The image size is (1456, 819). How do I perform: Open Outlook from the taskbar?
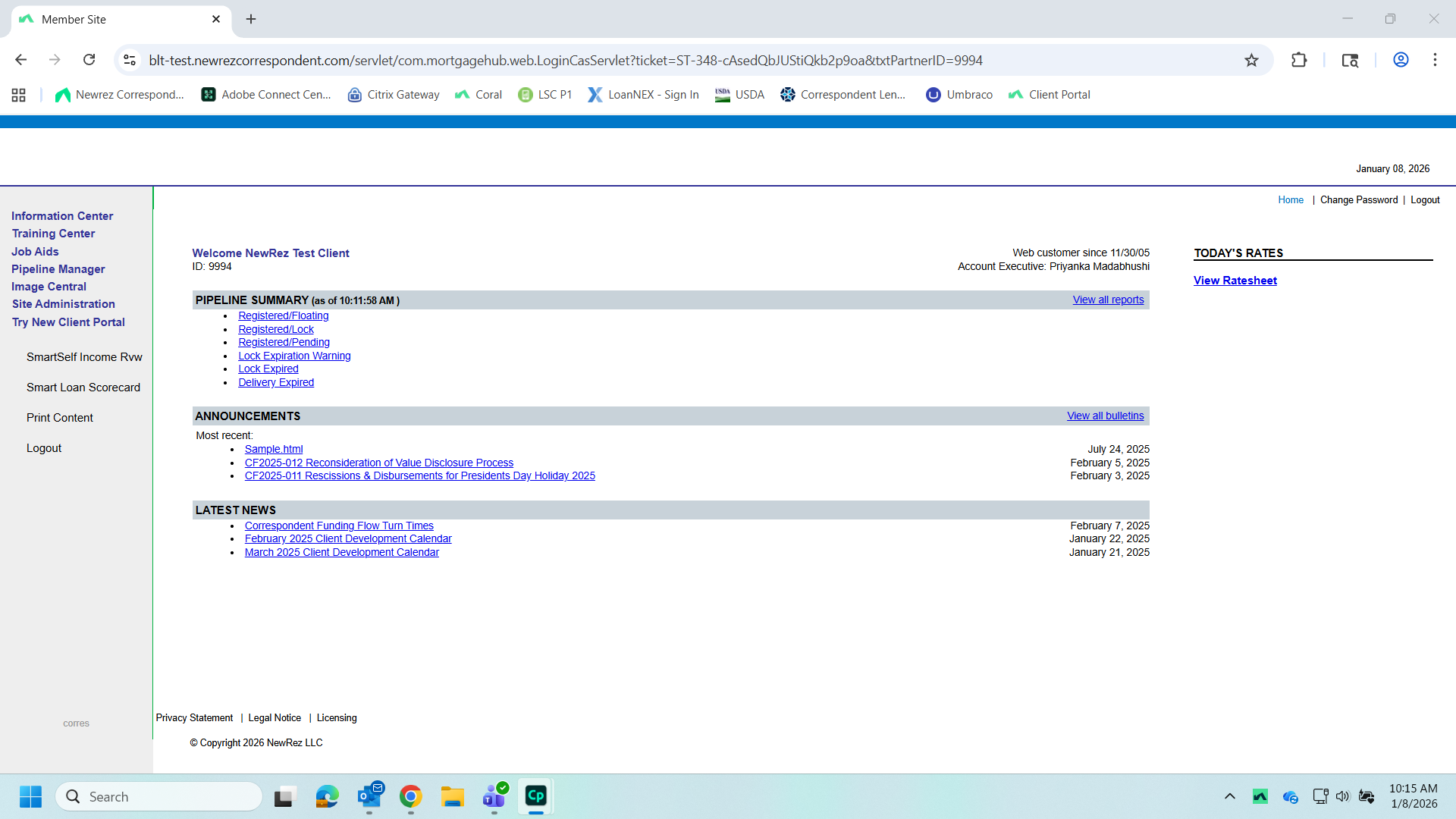click(369, 796)
